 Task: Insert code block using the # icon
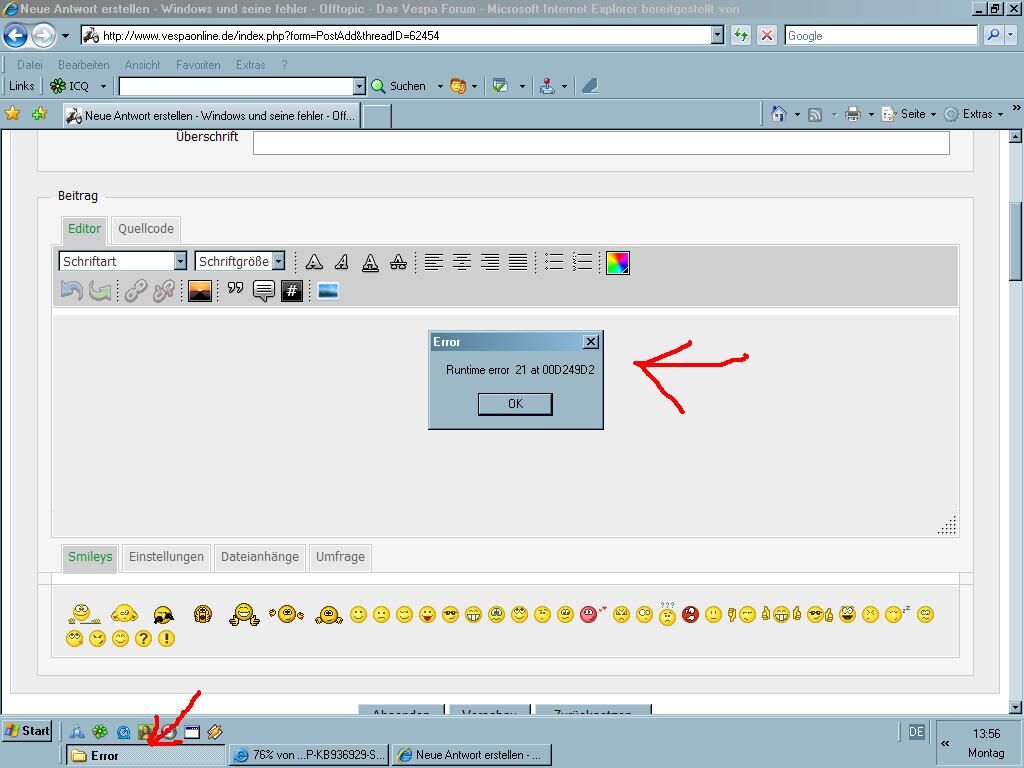point(292,291)
